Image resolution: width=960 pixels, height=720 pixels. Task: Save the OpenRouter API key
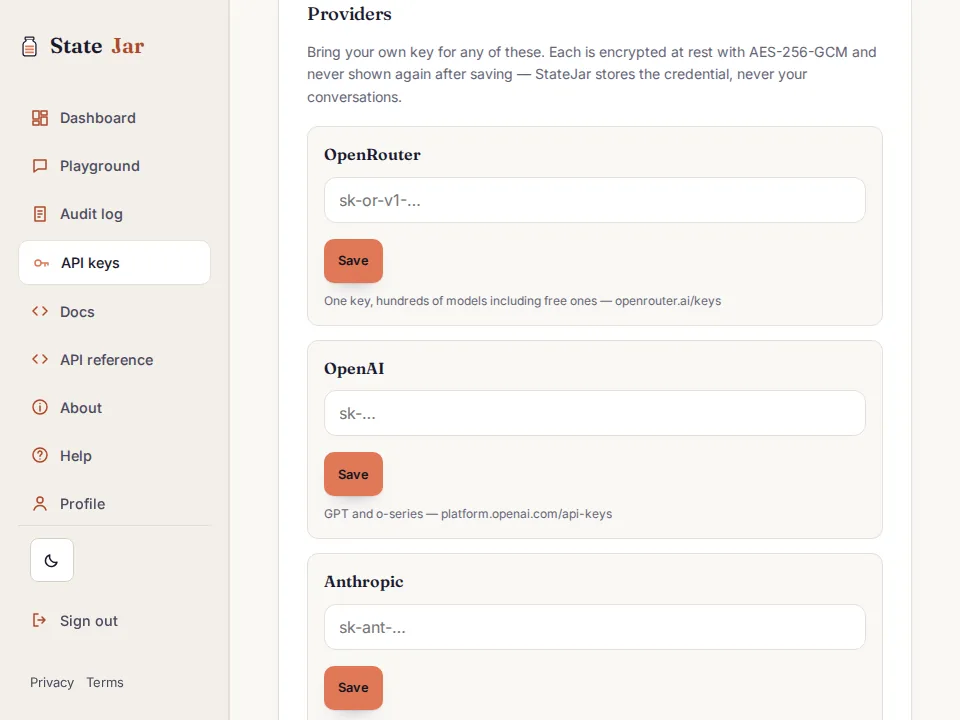point(353,261)
